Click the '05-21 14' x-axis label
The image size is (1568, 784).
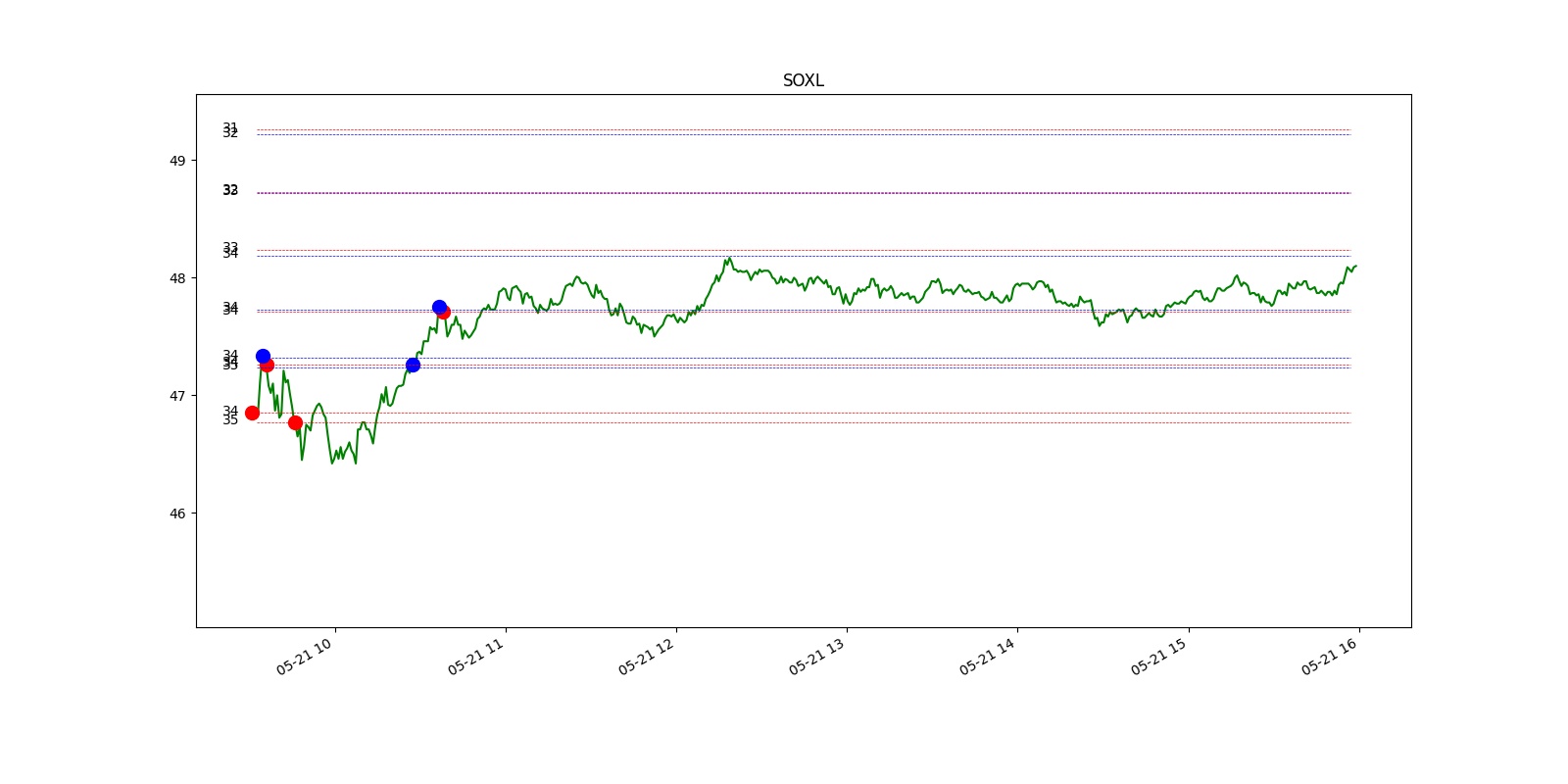[988, 657]
